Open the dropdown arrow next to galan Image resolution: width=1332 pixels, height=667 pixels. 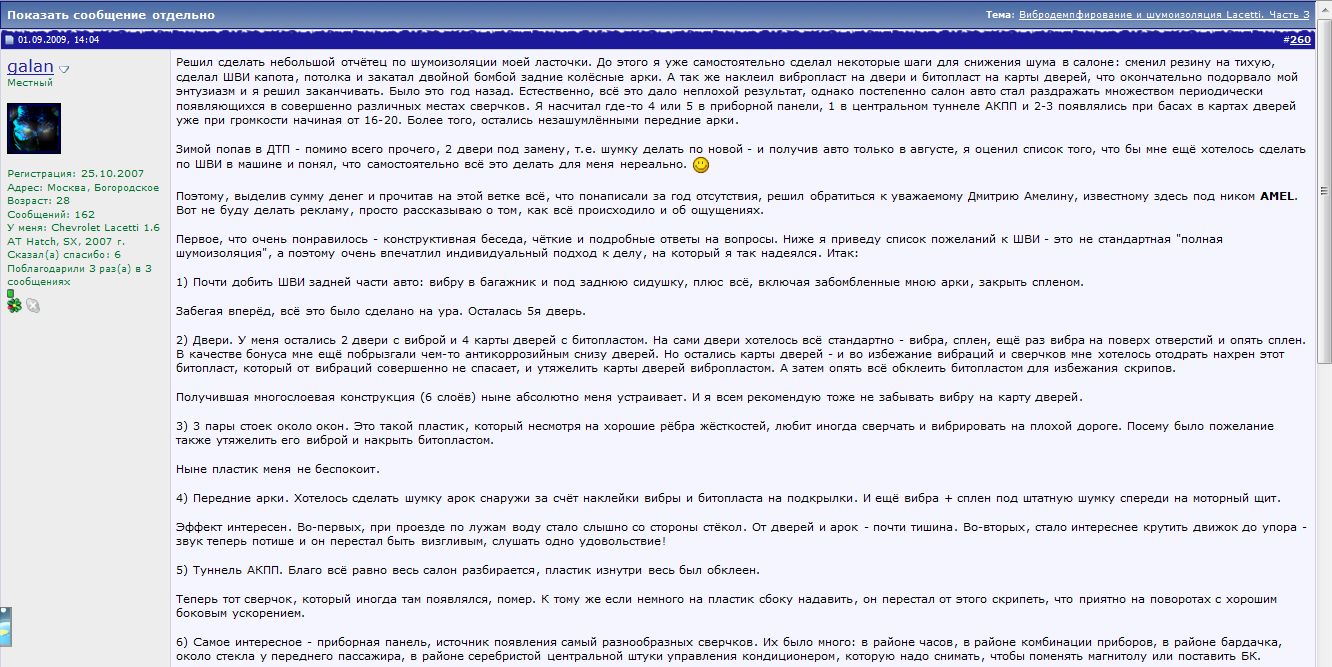point(64,70)
